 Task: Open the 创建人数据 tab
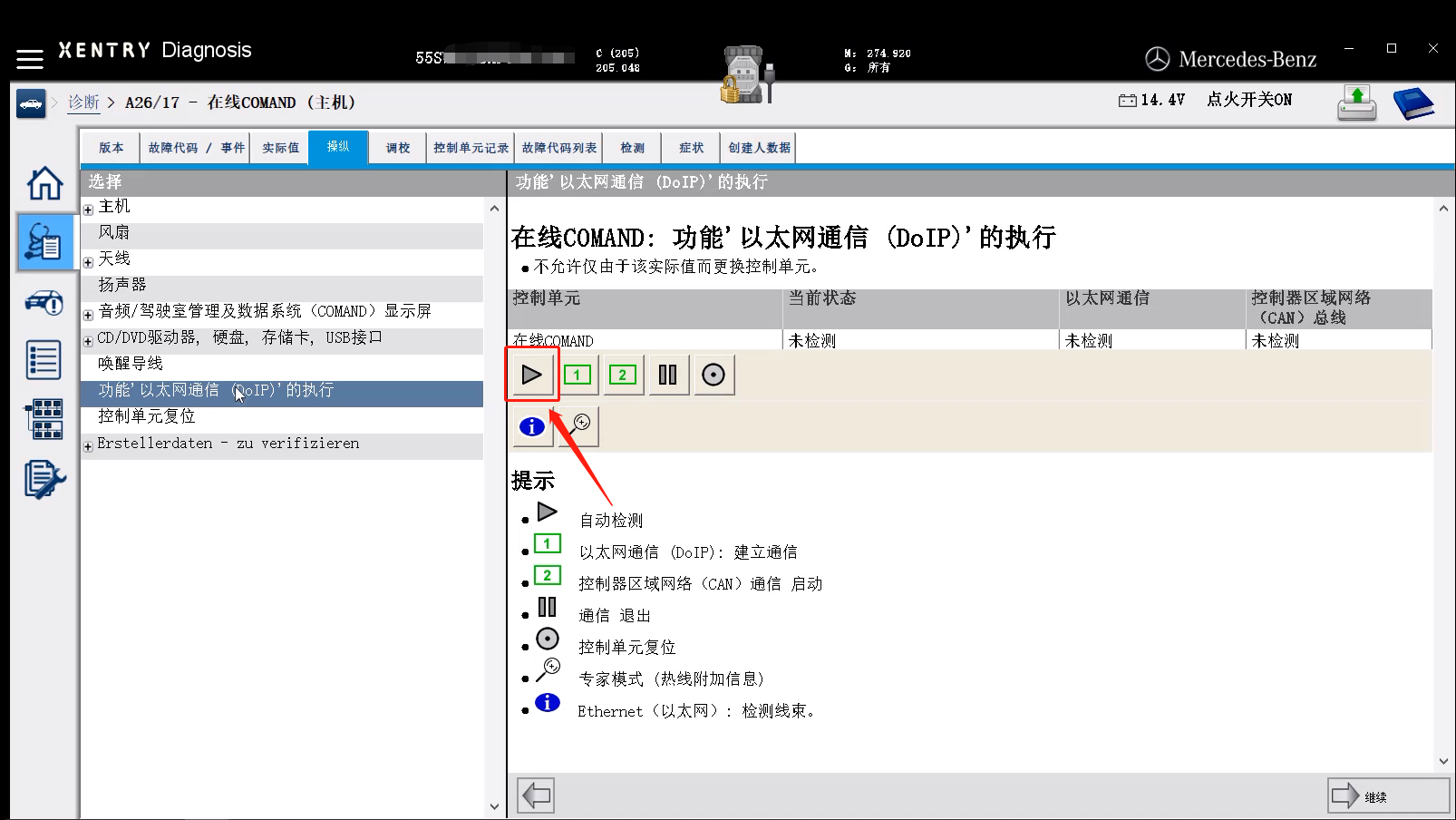tap(759, 148)
